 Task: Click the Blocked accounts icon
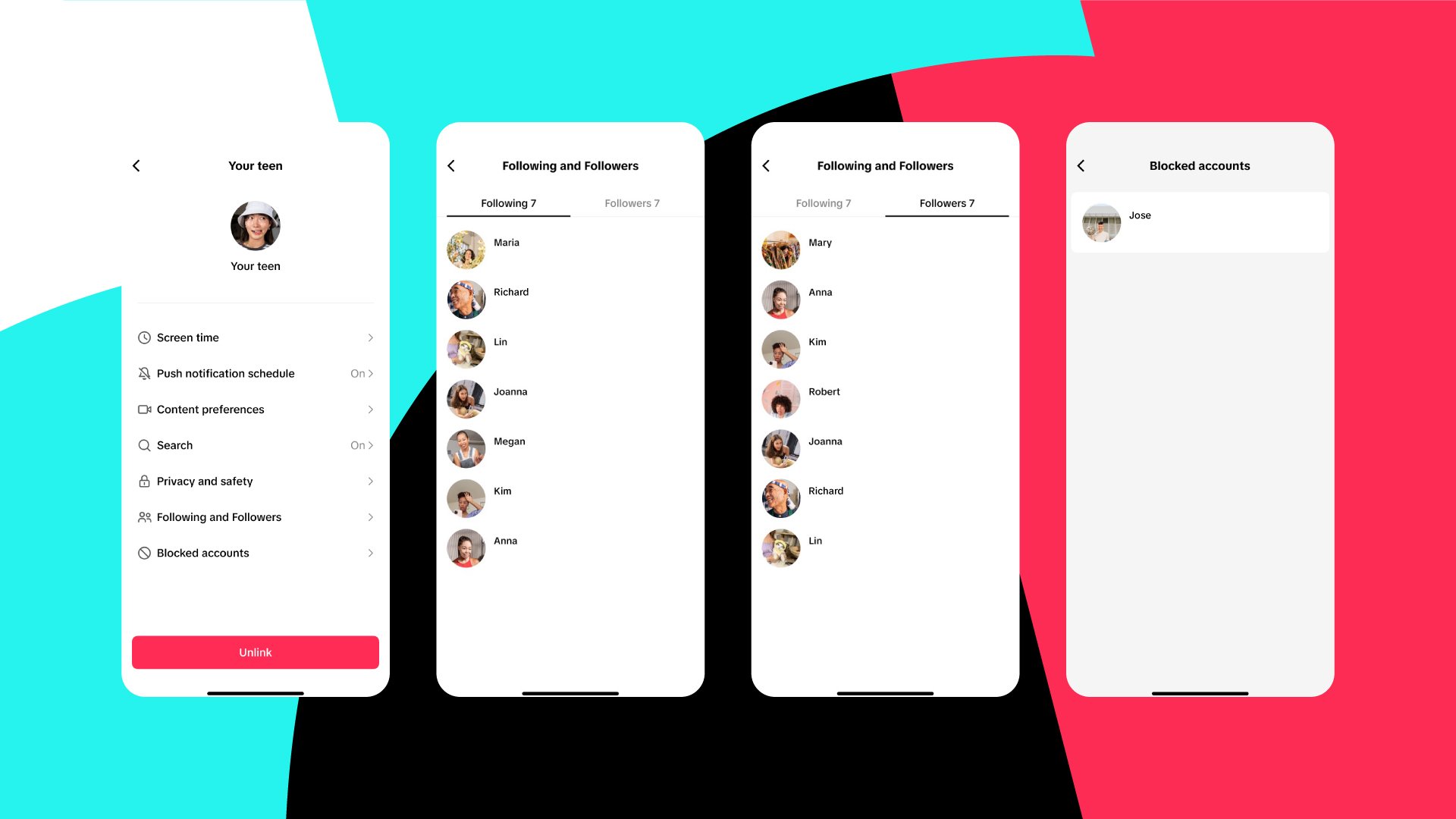(143, 552)
